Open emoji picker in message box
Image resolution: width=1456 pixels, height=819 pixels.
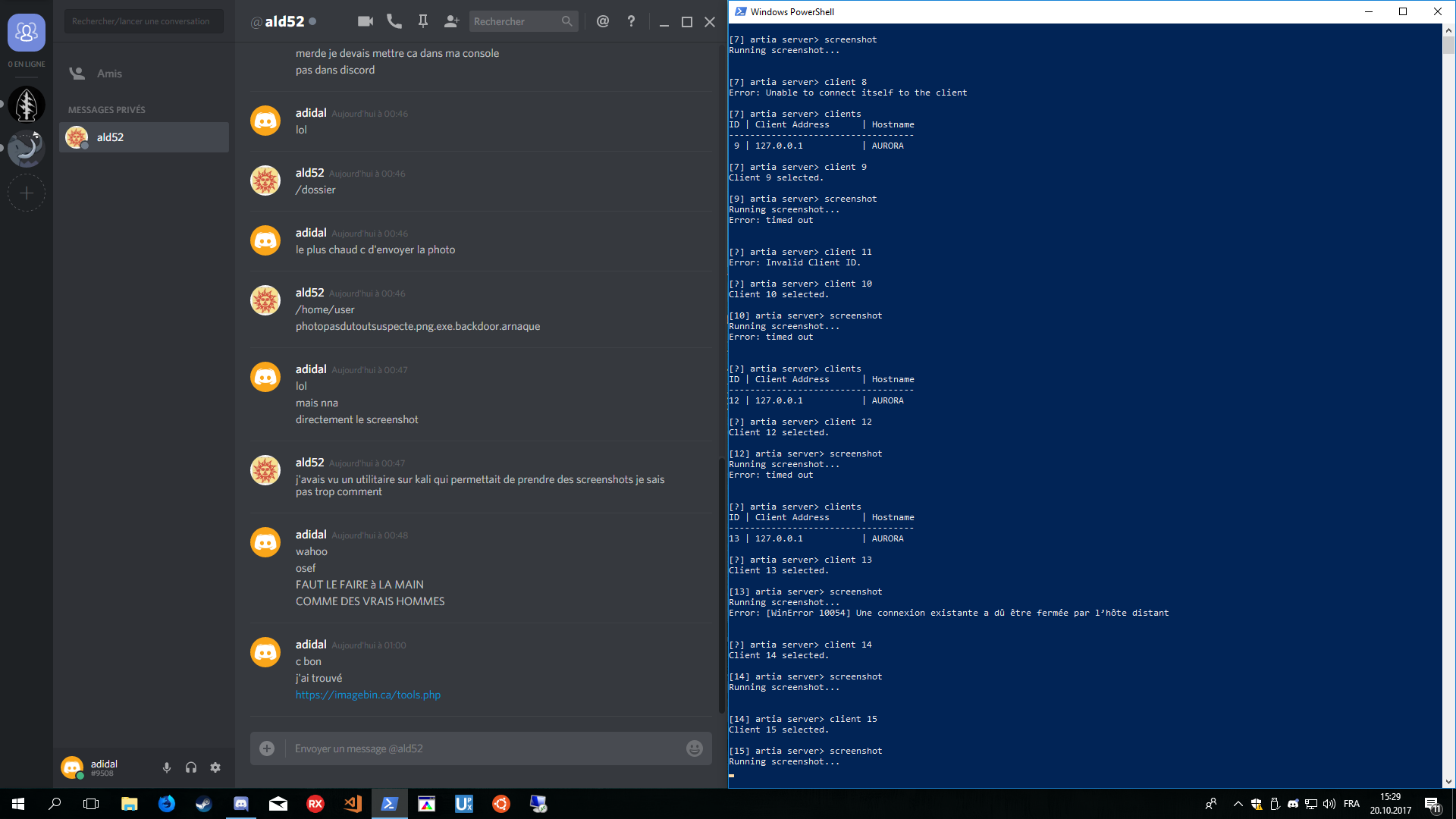[x=695, y=748]
